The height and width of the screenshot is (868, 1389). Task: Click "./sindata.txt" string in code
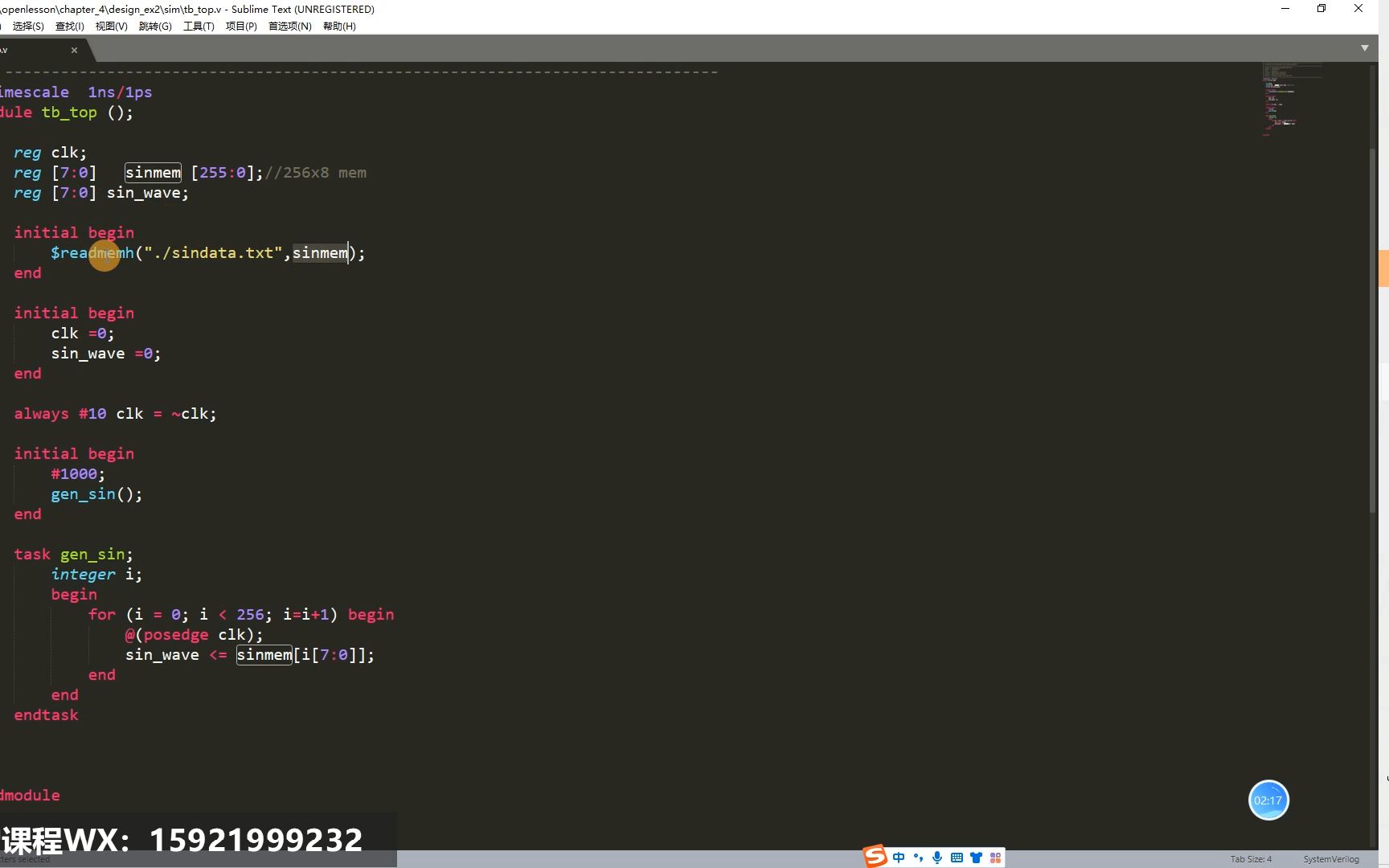[214, 253]
